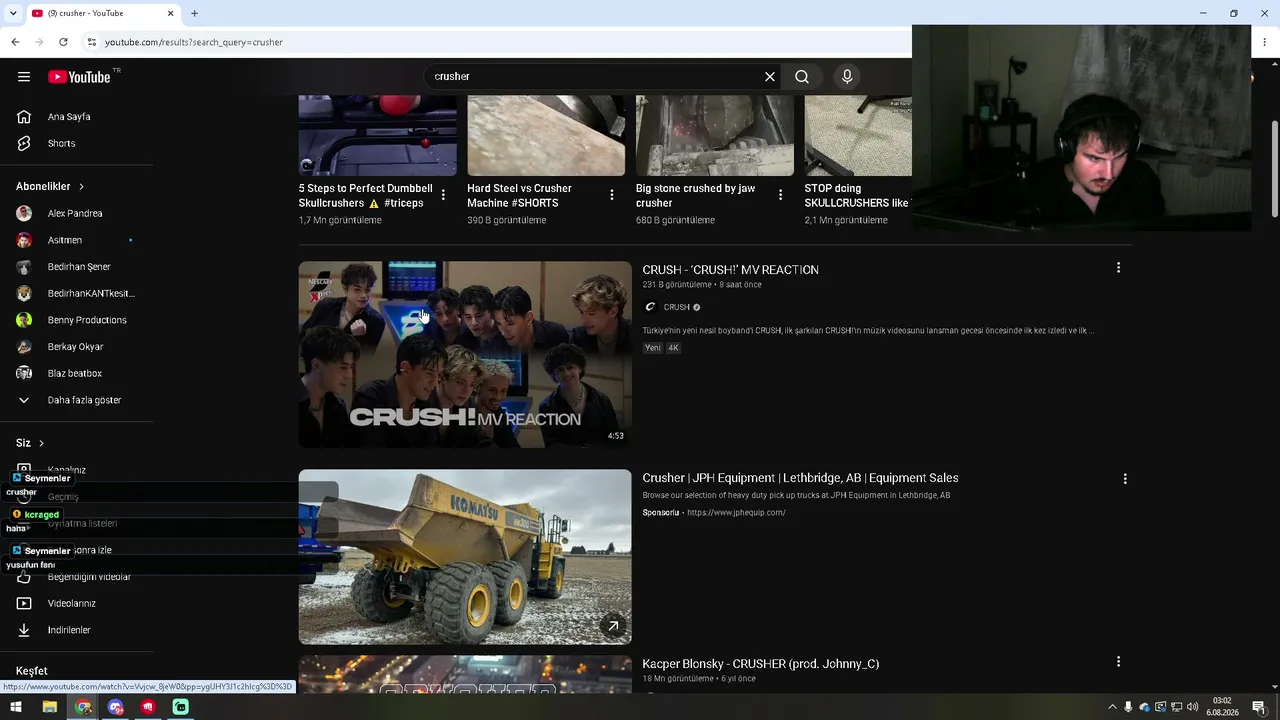The height and width of the screenshot is (720, 1280).
Task: Open a new browser tab
Action: point(194,13)
